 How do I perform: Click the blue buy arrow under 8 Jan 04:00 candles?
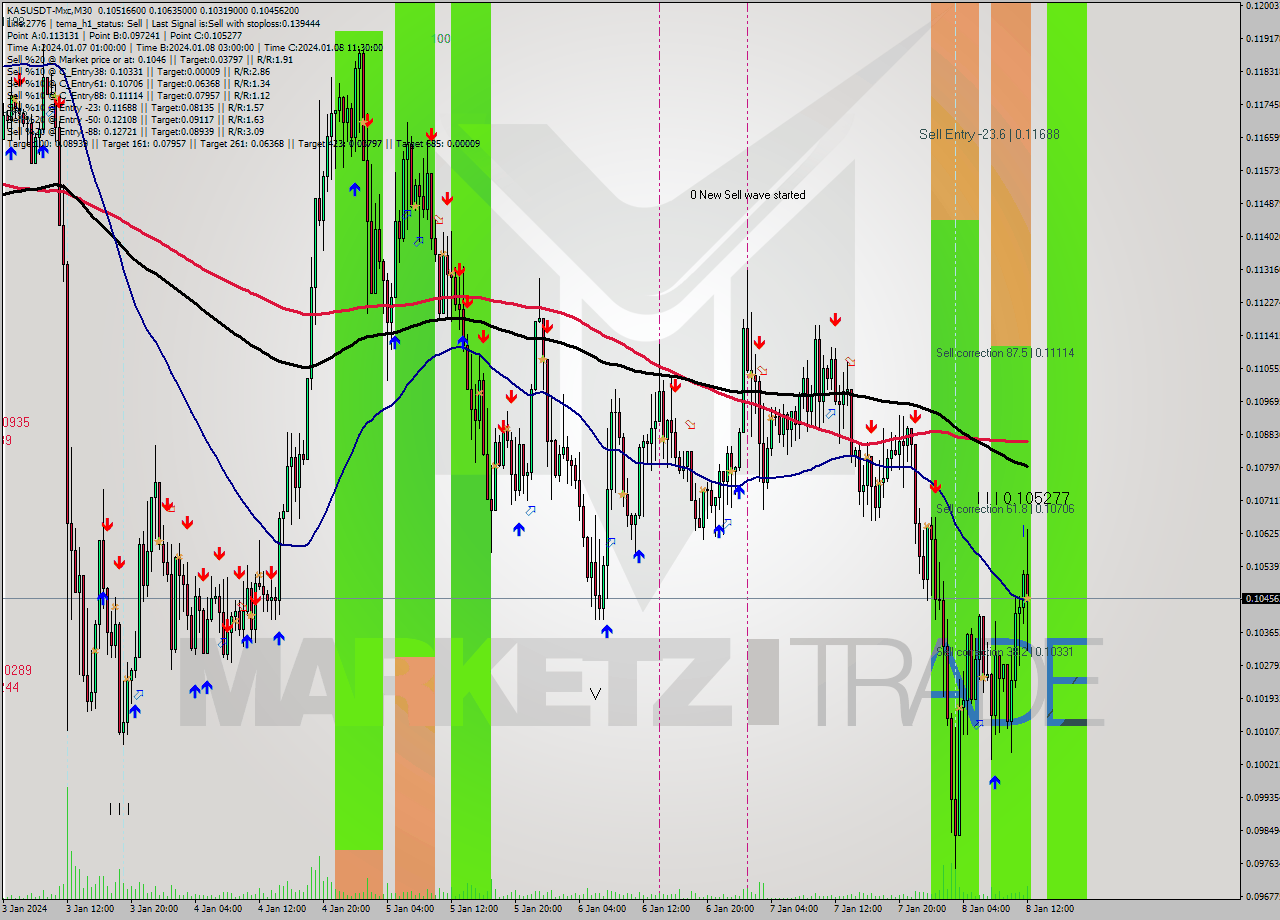click(994, 782)
